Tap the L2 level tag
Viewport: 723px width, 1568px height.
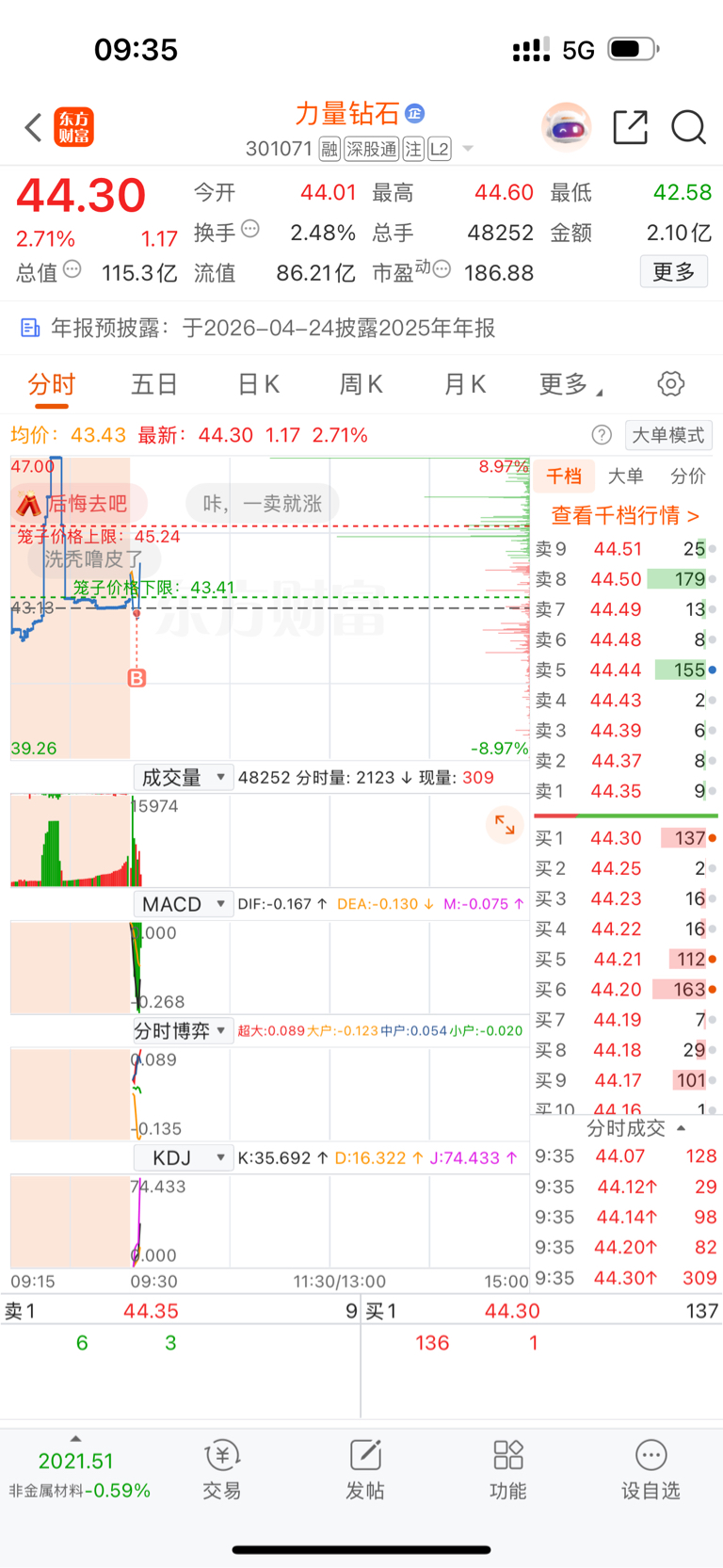pos(439,149)
